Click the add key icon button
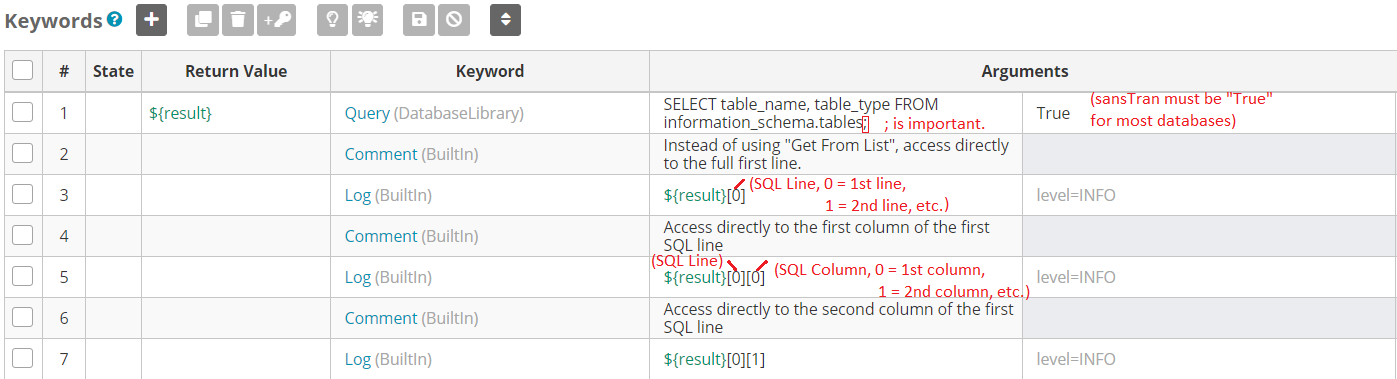 tap(277, 19)
